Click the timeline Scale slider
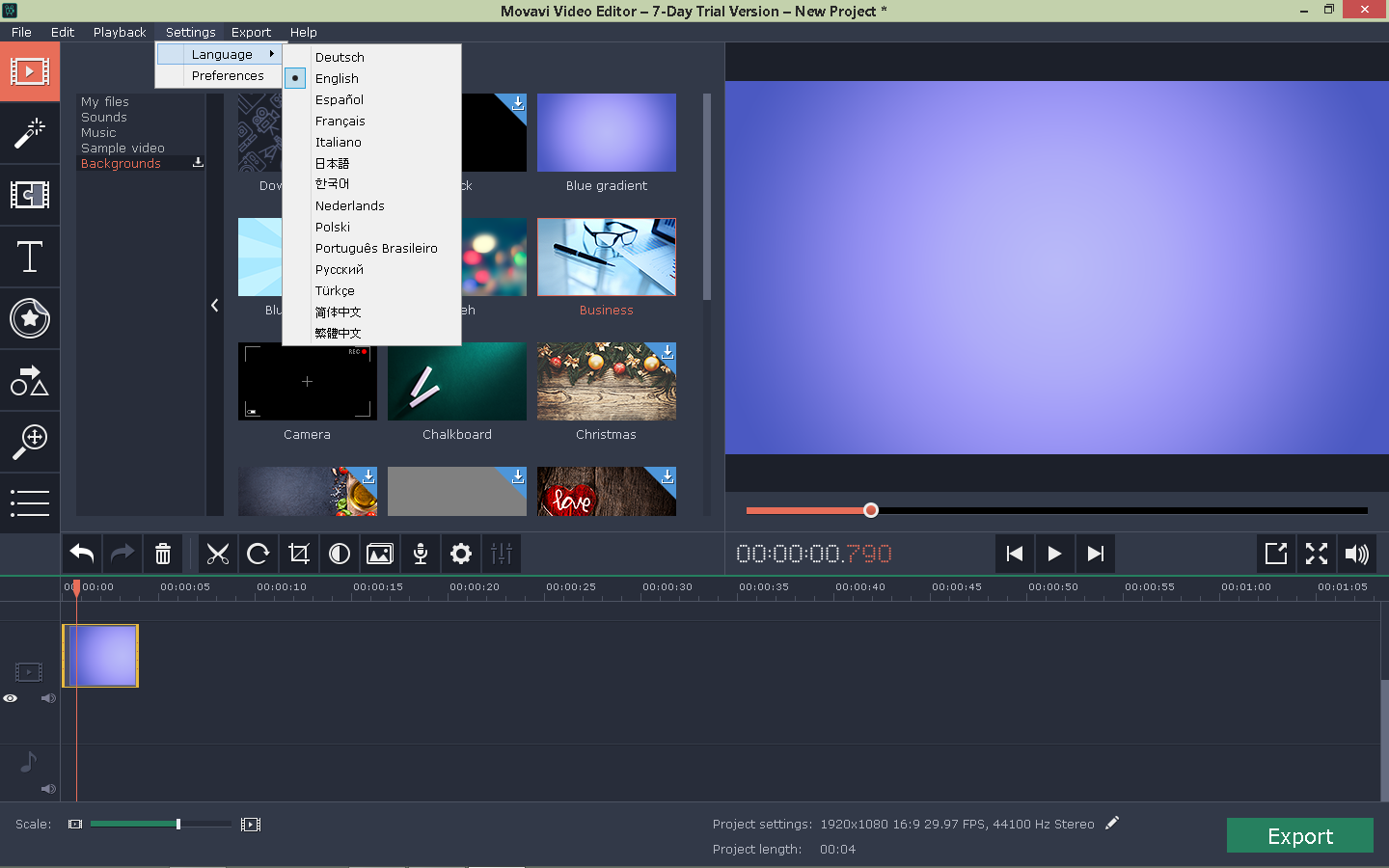Image resolution: width=1389 pixels, height=868 pixels. point(161,825)
